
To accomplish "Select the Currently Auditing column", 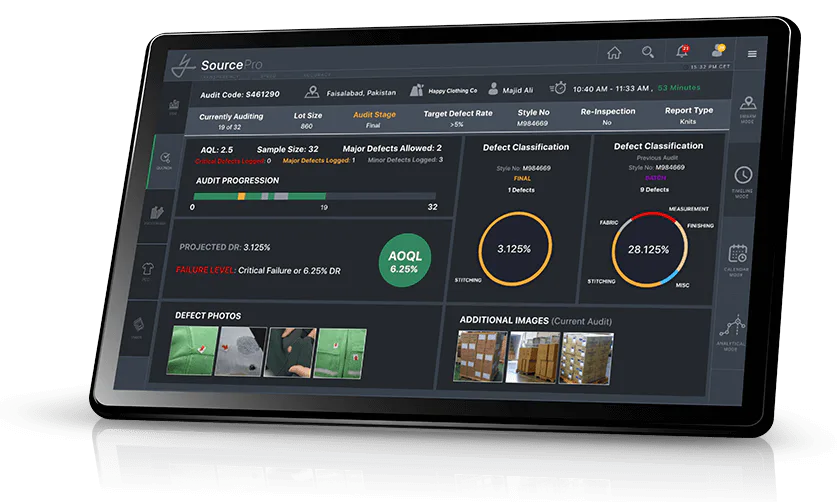I will [x=231, y=121].
